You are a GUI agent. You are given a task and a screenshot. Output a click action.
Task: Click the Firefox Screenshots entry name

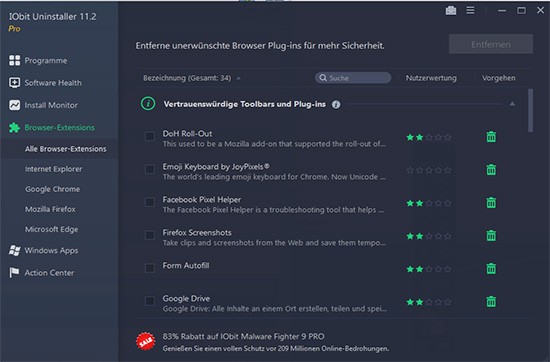pyautogui.click(x=197, y=233)
